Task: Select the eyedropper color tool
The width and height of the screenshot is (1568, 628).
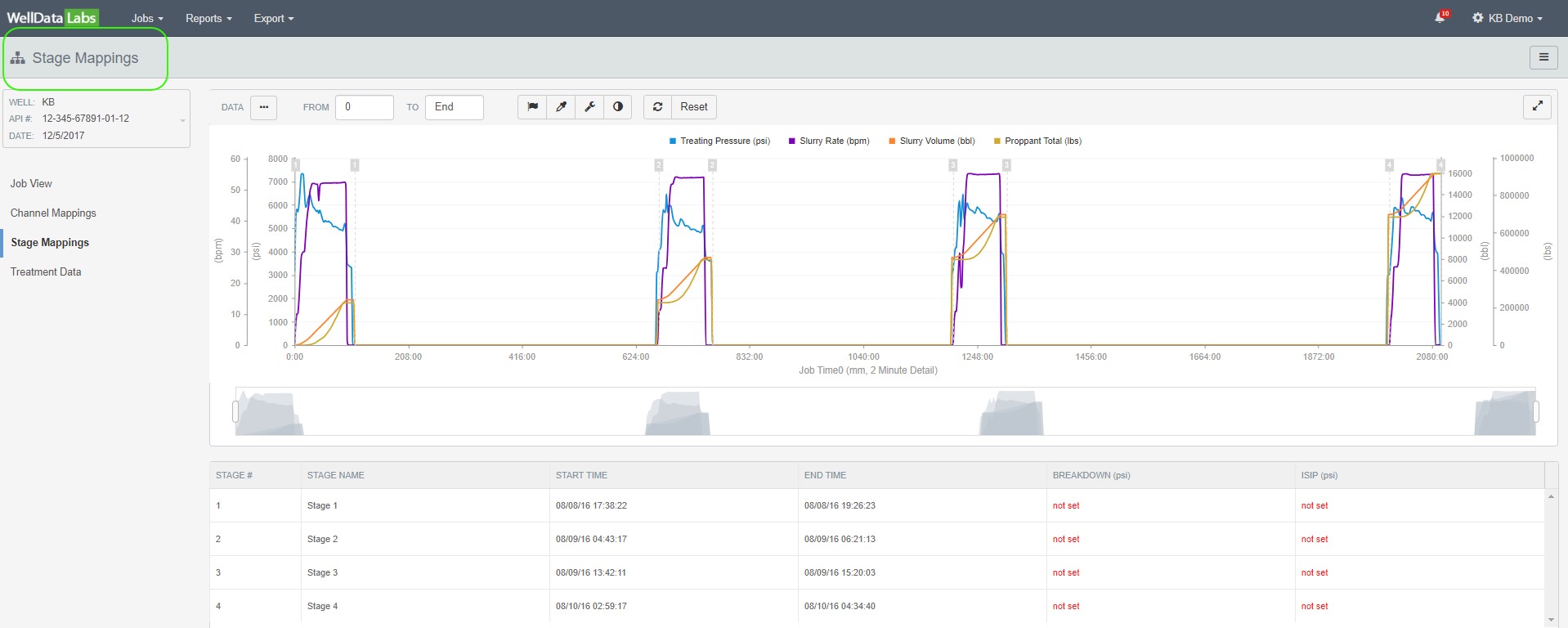Action: pos(561,107)
